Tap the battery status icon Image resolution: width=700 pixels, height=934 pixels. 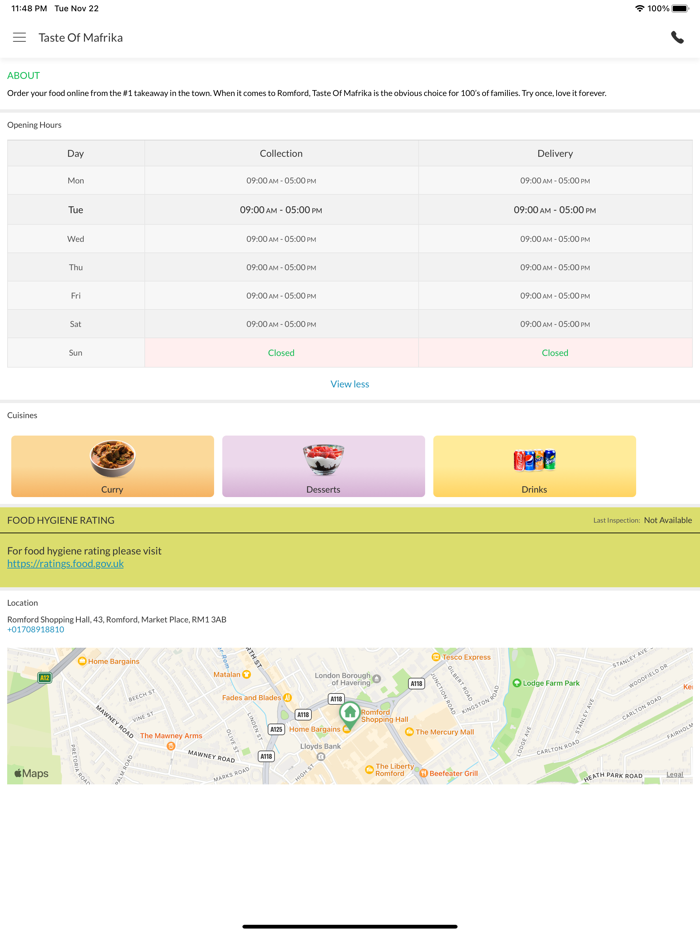point(680,8)
